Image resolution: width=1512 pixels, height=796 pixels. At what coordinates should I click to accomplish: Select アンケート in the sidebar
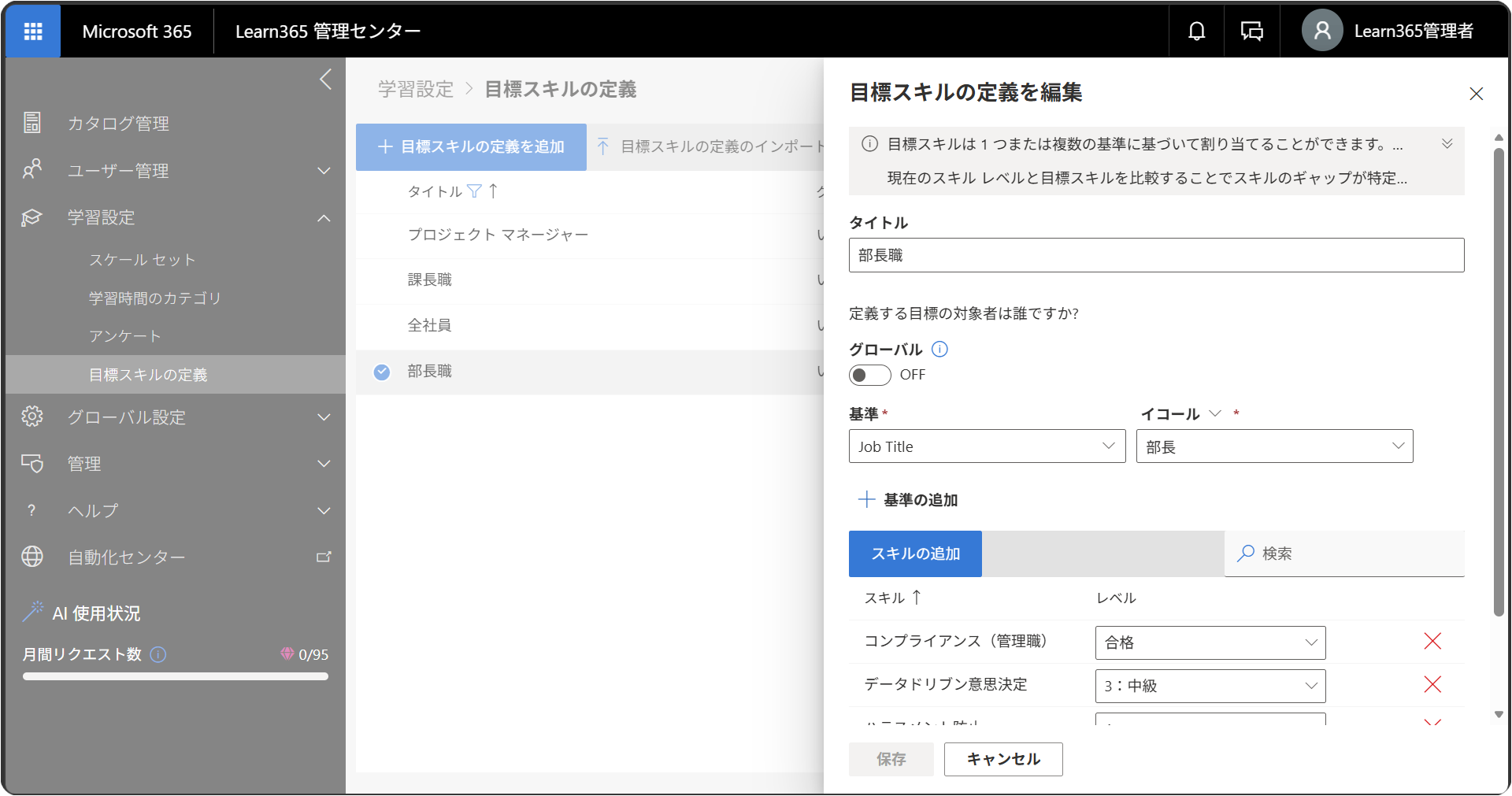point(125,336)
